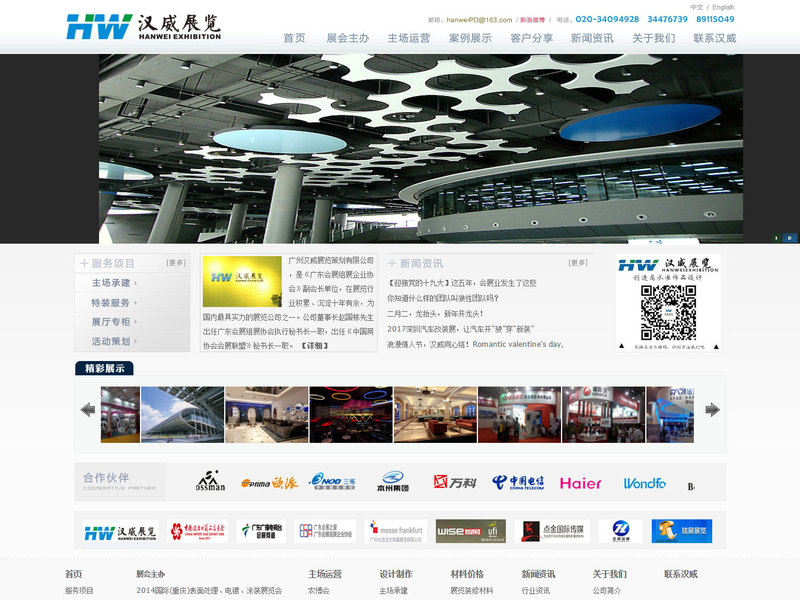
Task: Open 展会主办 in main navigation
Action: 347,38
